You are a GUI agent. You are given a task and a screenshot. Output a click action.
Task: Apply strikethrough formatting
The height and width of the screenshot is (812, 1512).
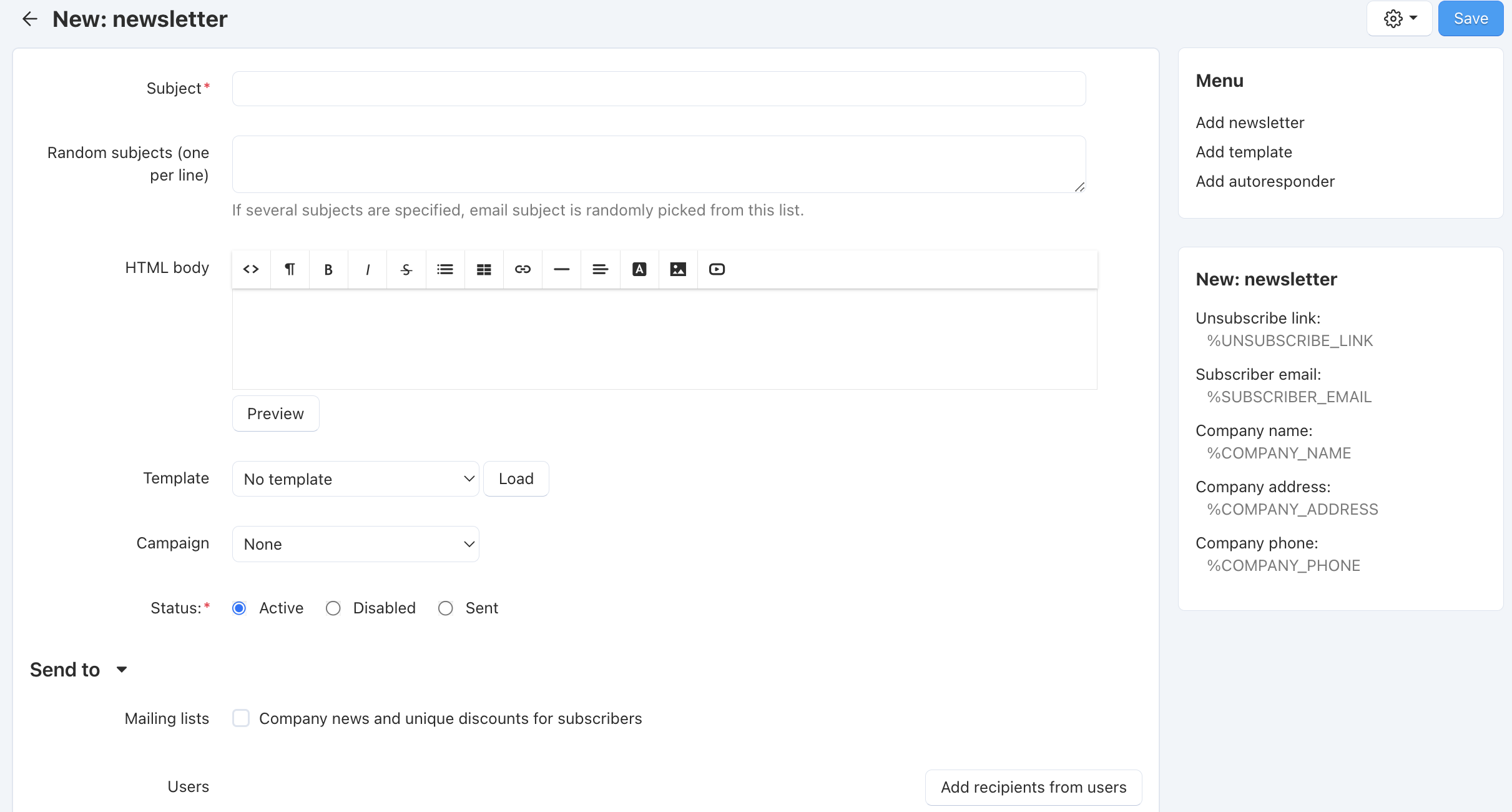click(x=406, y=269)
